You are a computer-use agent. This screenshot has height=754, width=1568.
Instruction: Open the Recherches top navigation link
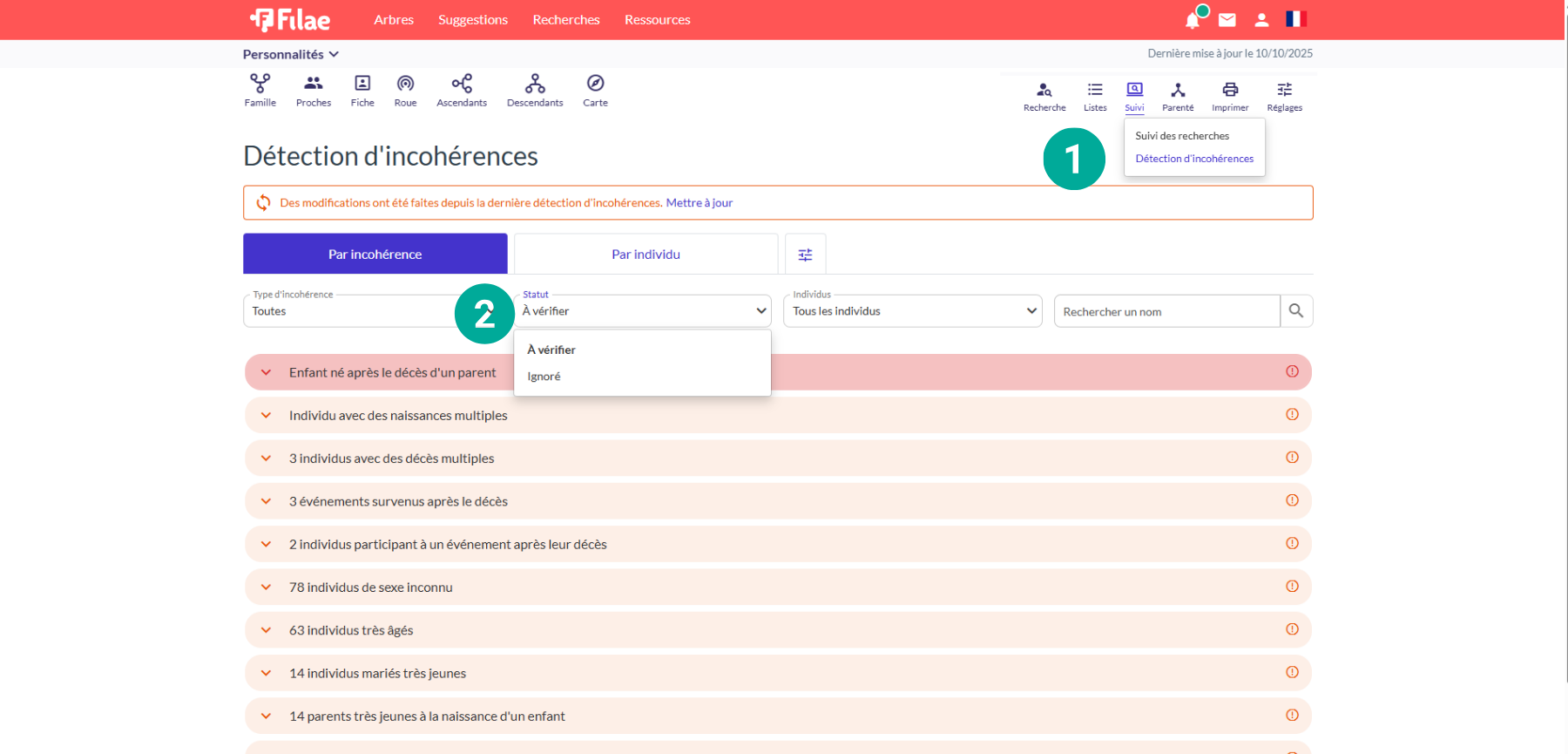[x=566, y=20]
